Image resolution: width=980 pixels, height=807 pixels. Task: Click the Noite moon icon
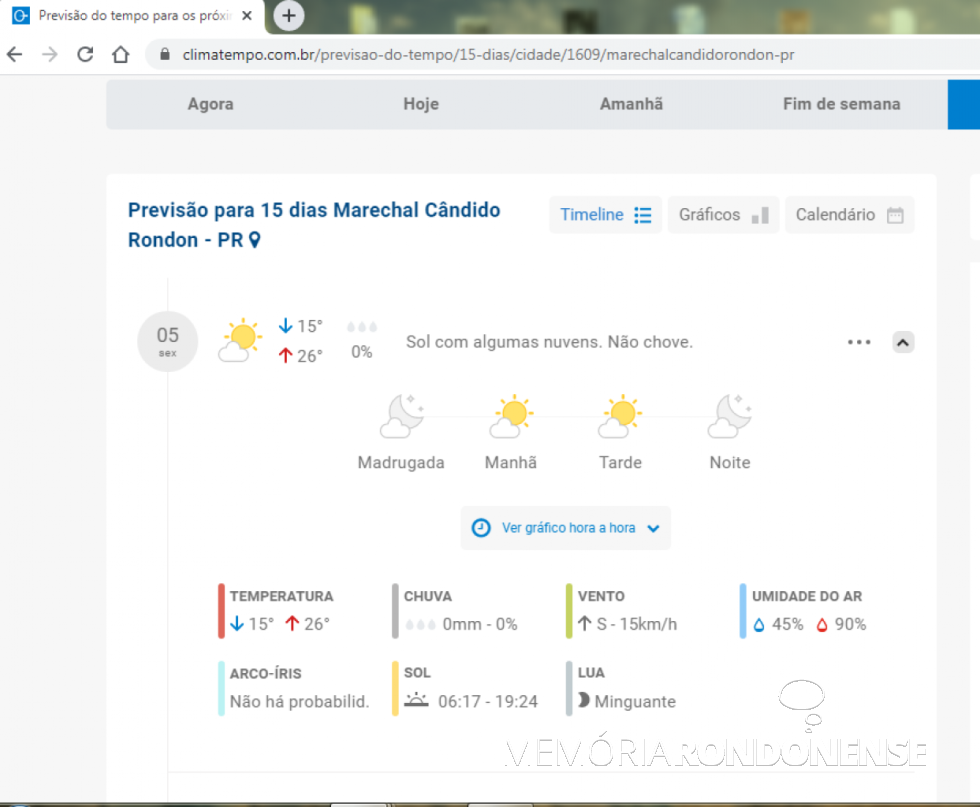click(x=730, y=417)
